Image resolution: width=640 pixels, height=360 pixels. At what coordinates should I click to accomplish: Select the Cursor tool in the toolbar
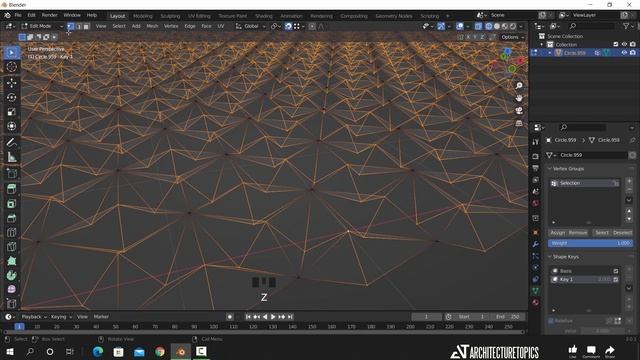(11, 67)
